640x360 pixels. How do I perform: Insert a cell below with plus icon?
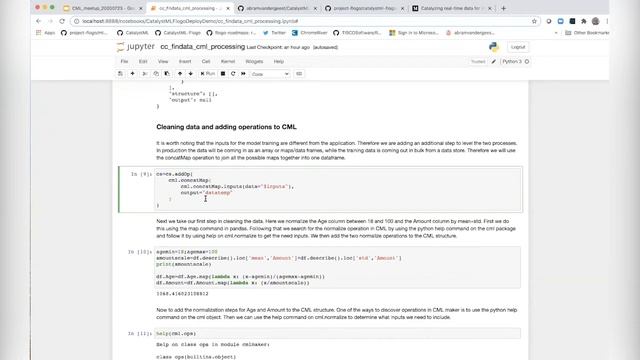pyautogui.click(x=132, y=74)
